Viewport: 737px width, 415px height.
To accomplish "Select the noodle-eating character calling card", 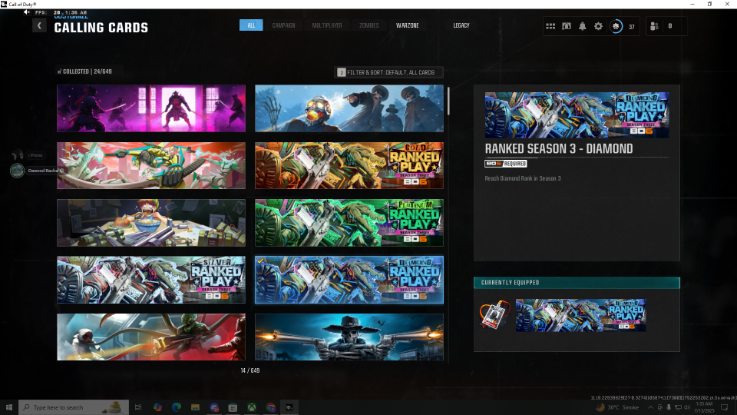I will click(x=151, y=223).
